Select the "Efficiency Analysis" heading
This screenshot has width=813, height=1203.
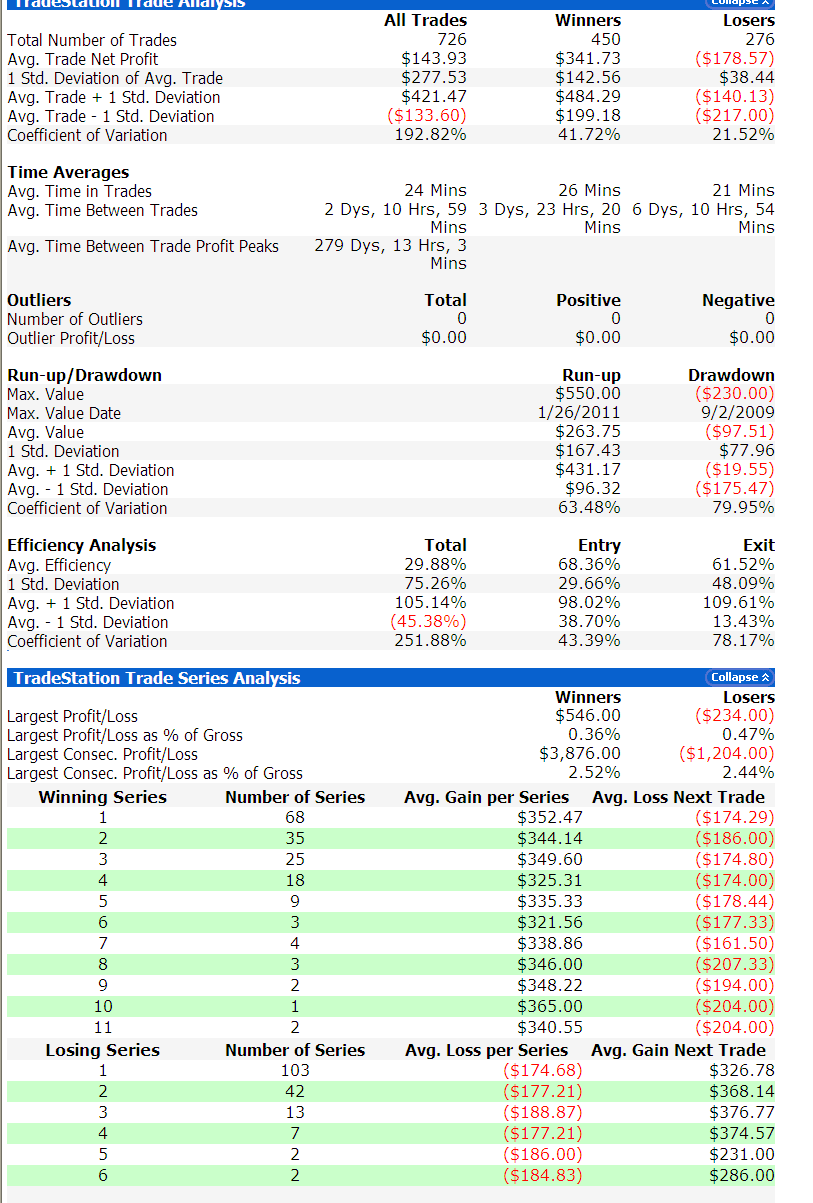(x=82, y=545)
